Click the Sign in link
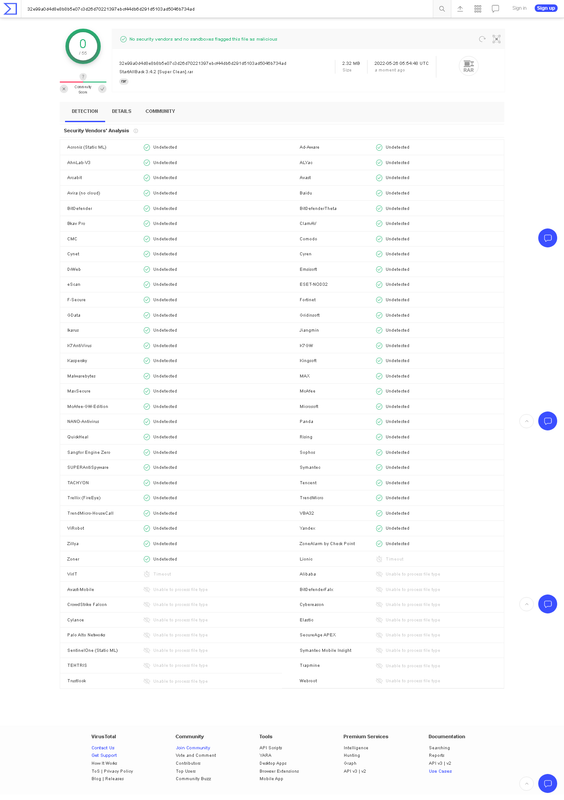The image size is (564, 800). coord(519,8)
